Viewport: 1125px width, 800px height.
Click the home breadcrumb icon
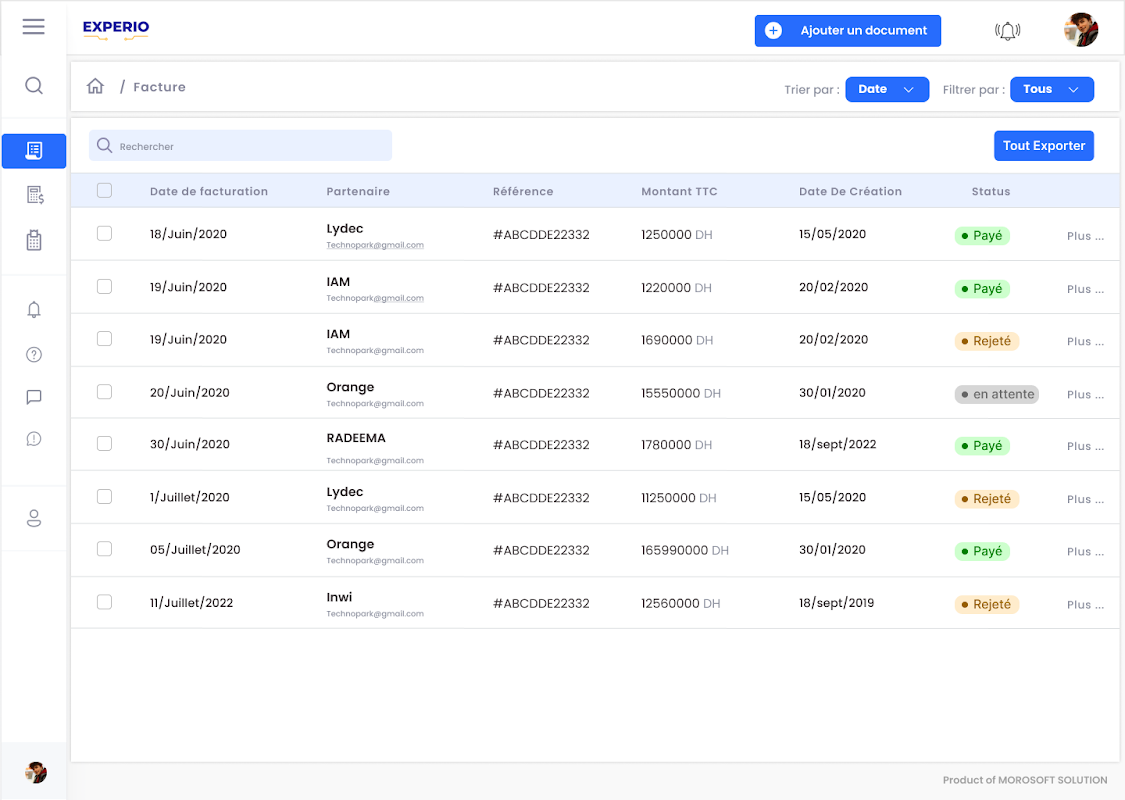tap(96, 87)
